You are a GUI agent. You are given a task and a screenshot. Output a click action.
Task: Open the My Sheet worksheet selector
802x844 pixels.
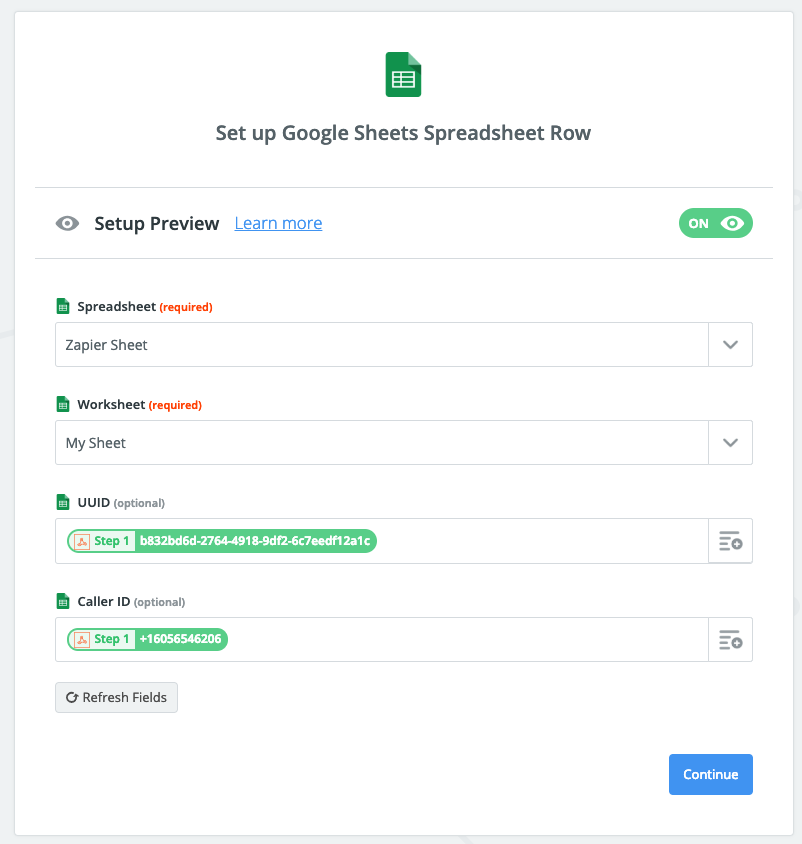click(x=380, y=443)
